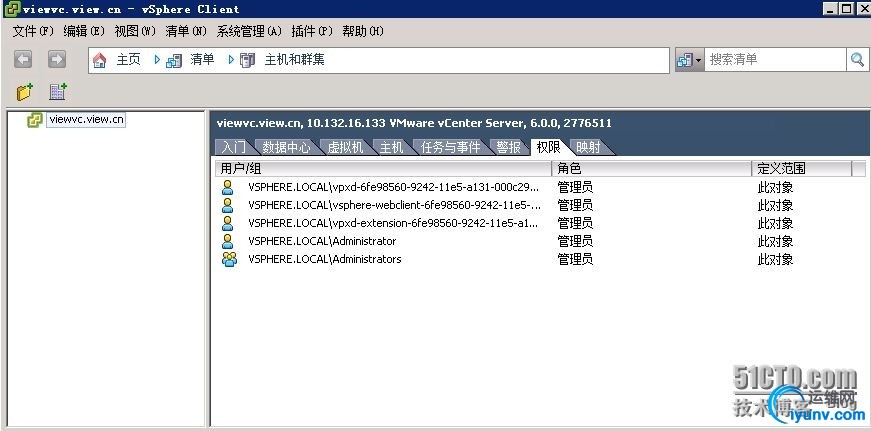Click user icon for vpxd-extension row

(x=228, y=223)
